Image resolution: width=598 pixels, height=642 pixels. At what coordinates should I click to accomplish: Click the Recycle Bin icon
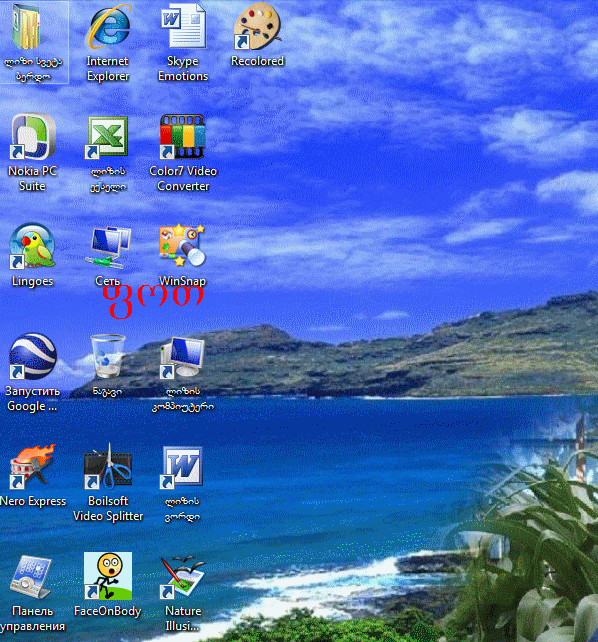(x=108, y=356)
